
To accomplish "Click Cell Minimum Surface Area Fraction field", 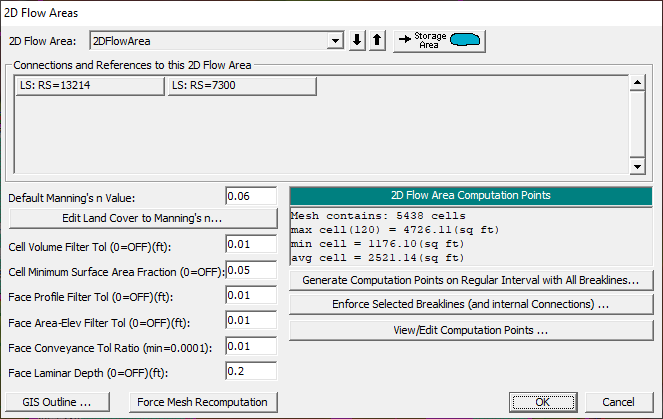I will tap(251, 270).
